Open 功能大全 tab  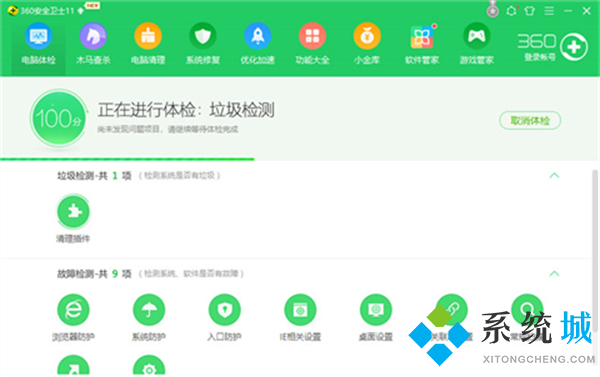312,44
